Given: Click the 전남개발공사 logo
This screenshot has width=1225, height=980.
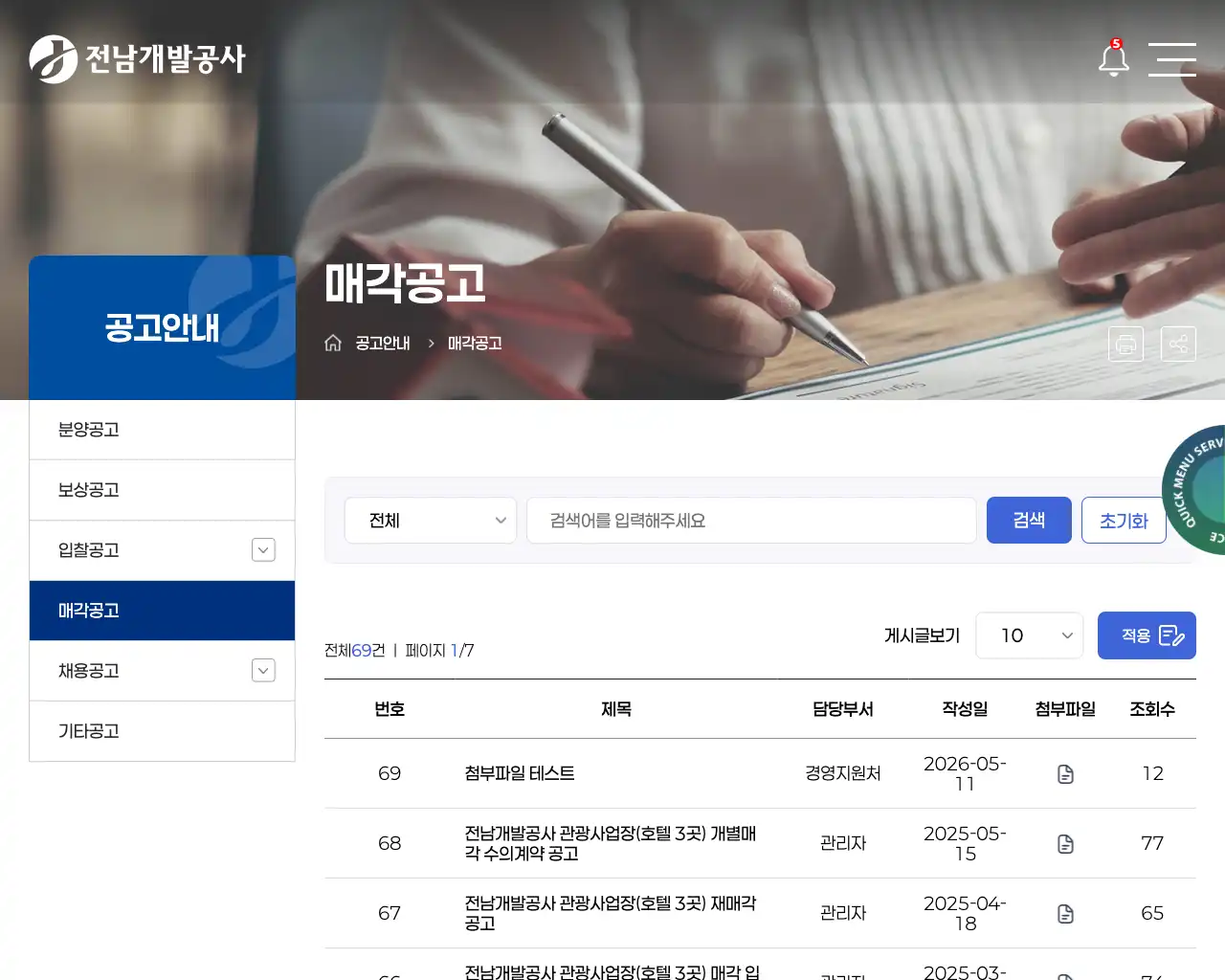Looking at the screenshot, I should click(138, 59).
